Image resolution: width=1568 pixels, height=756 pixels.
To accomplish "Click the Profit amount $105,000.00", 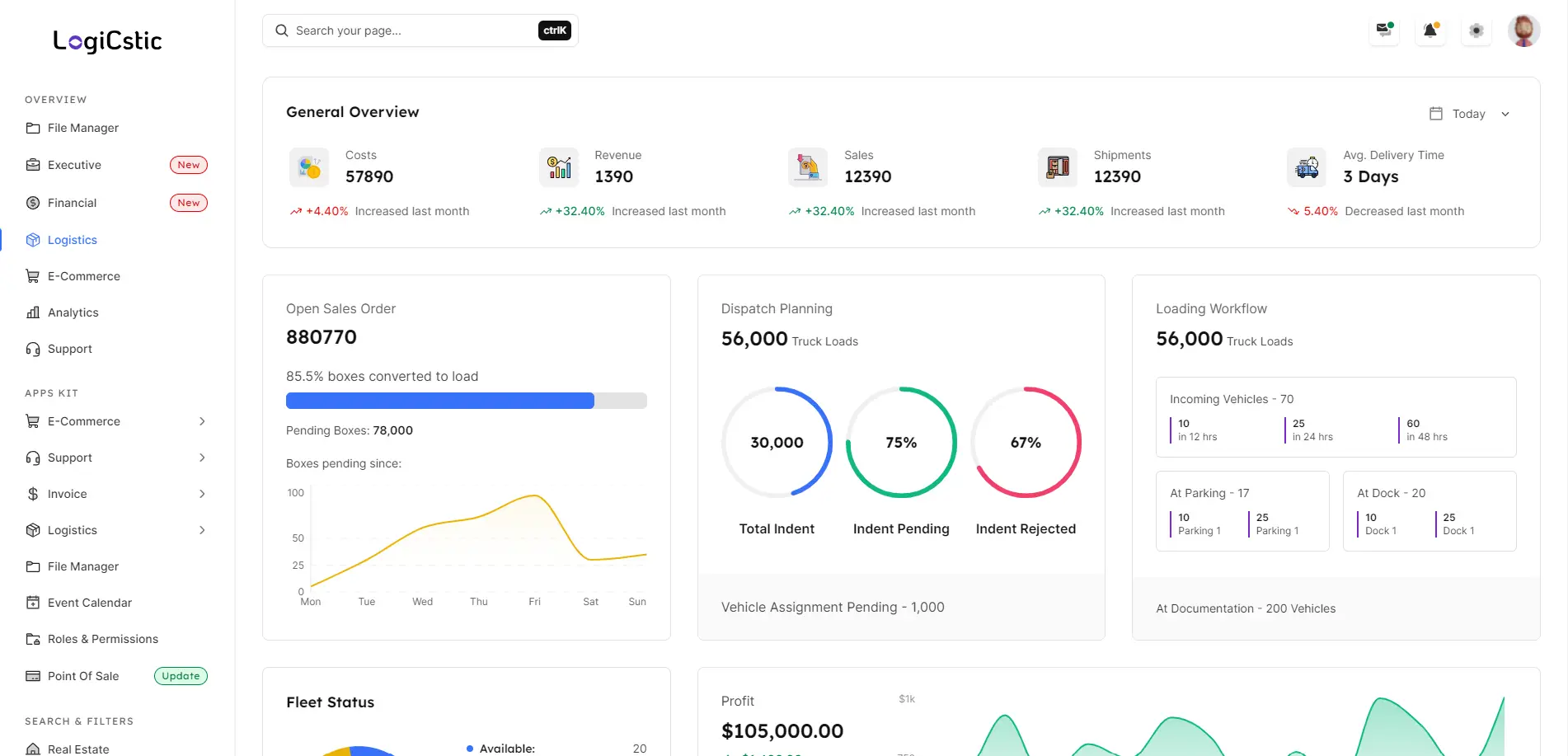I will tap(782, 731).
